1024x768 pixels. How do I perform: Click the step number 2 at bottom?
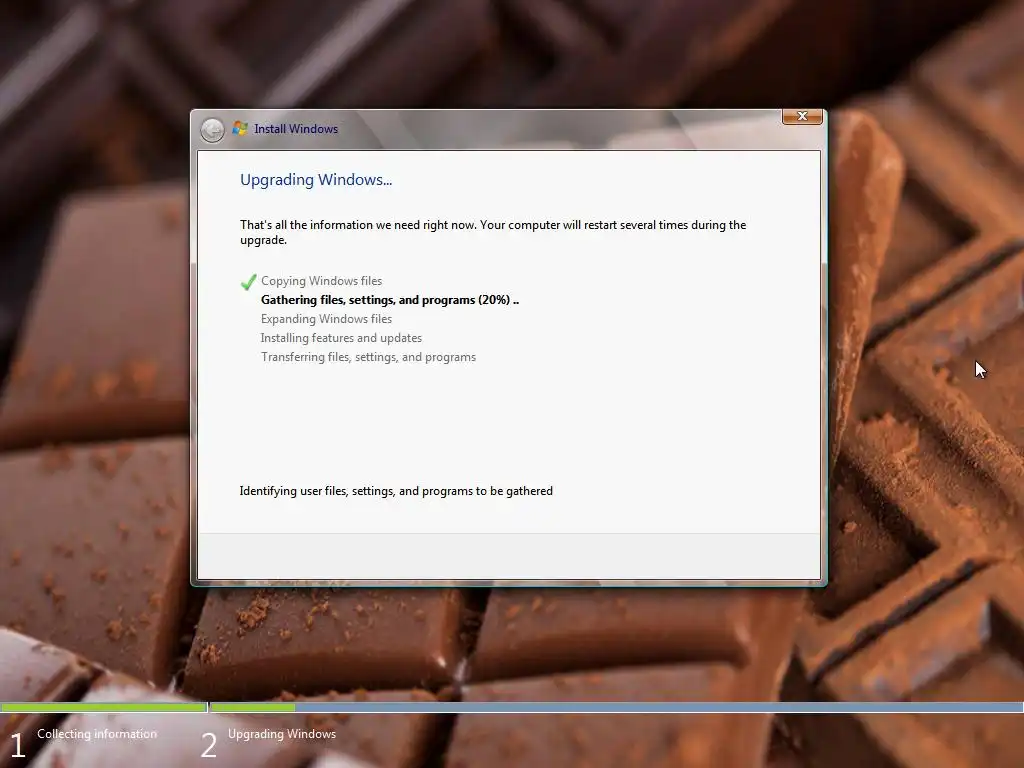pos(208,746)
